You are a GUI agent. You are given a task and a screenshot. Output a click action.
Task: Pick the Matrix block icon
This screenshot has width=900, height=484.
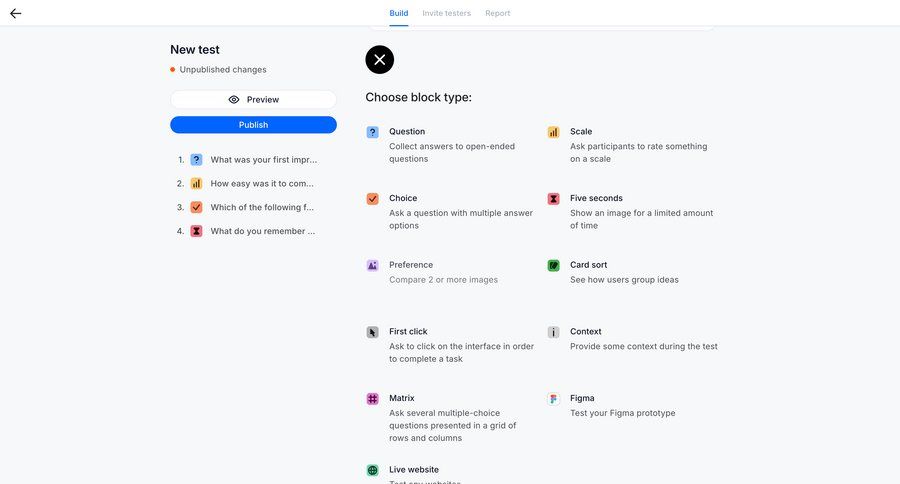point(372,399)
